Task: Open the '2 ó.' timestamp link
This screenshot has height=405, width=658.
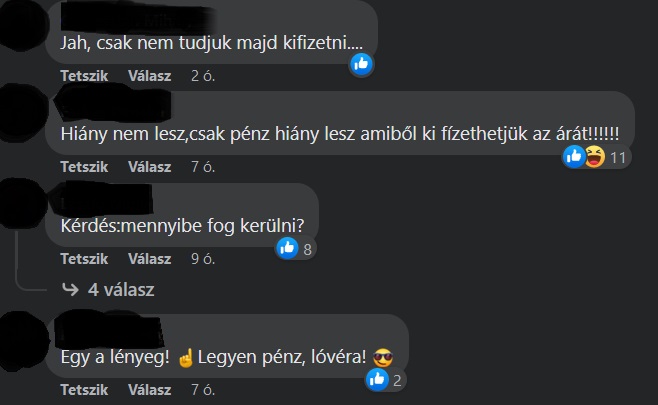Action: coord(203,76)
